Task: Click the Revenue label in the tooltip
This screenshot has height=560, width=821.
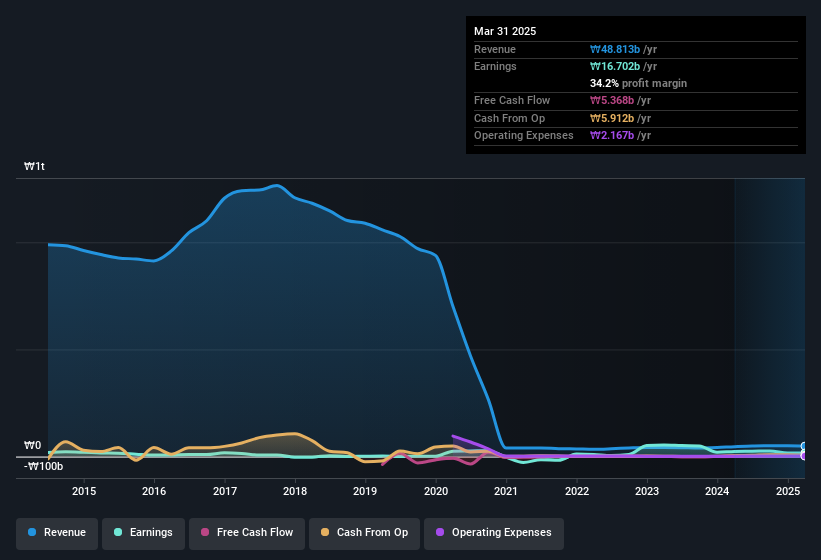Action: pos(495,49)
